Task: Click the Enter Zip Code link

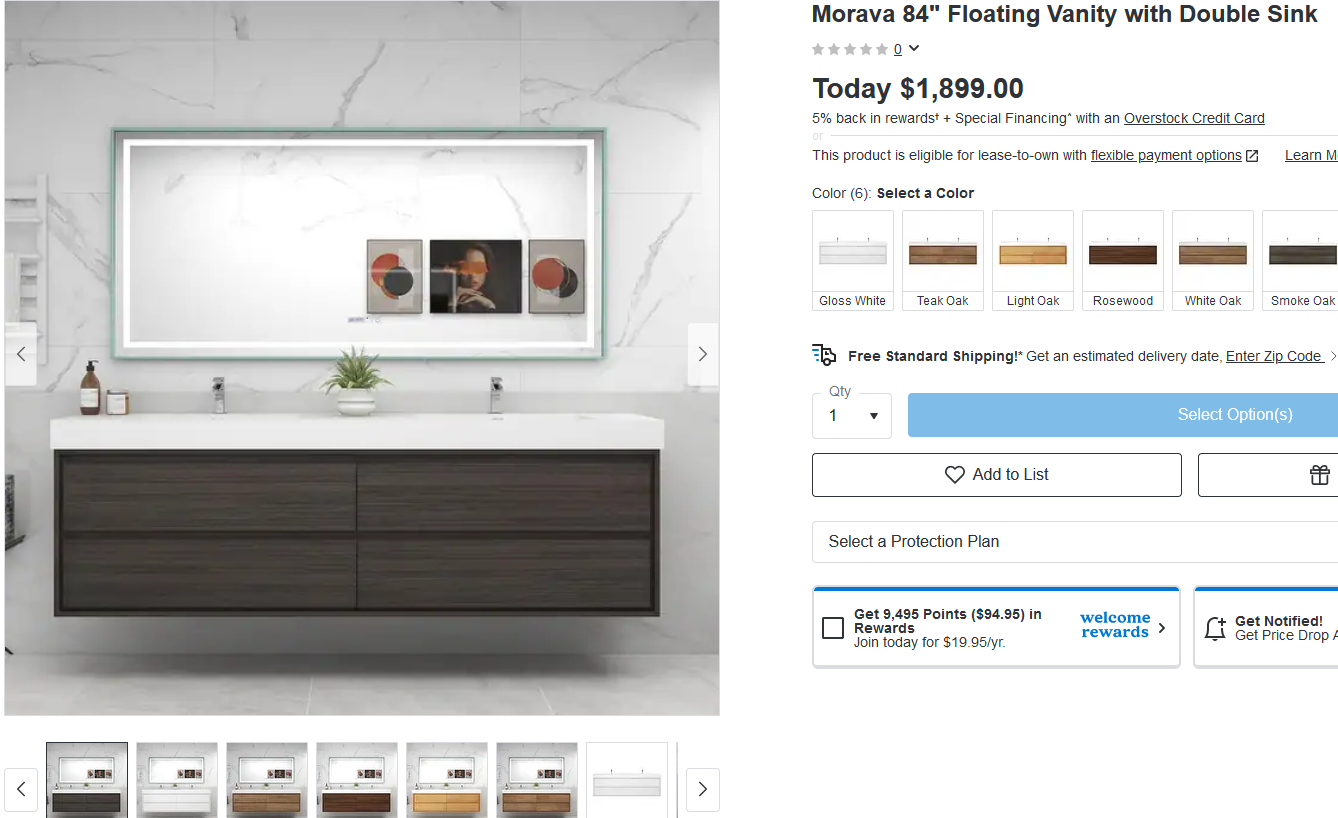Action: [1275, 356]
